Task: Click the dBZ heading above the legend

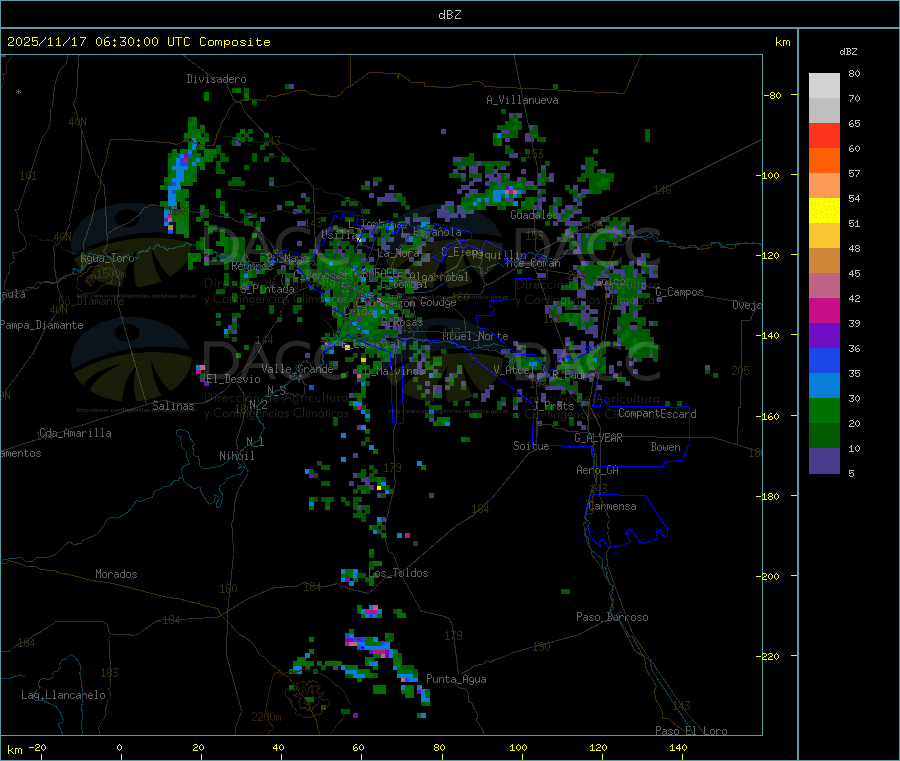Action: click(x=848, y=52)
